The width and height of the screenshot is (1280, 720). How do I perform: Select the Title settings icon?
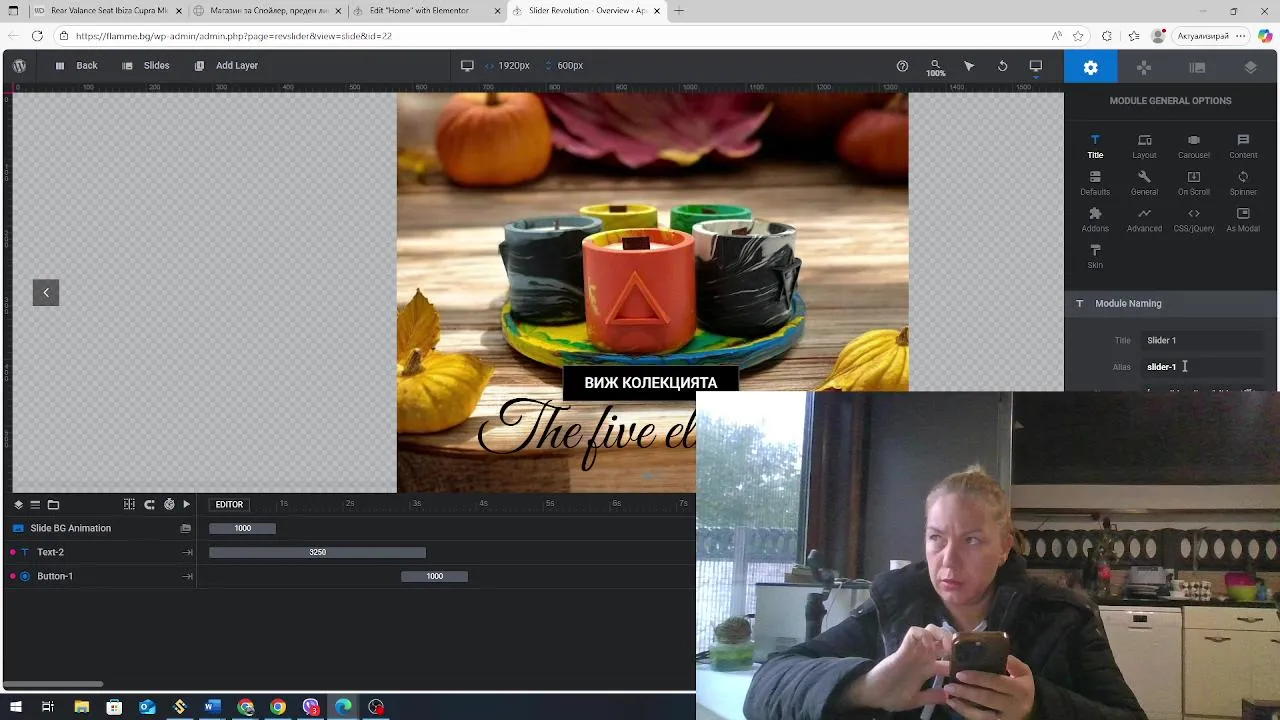point(1095,146)
